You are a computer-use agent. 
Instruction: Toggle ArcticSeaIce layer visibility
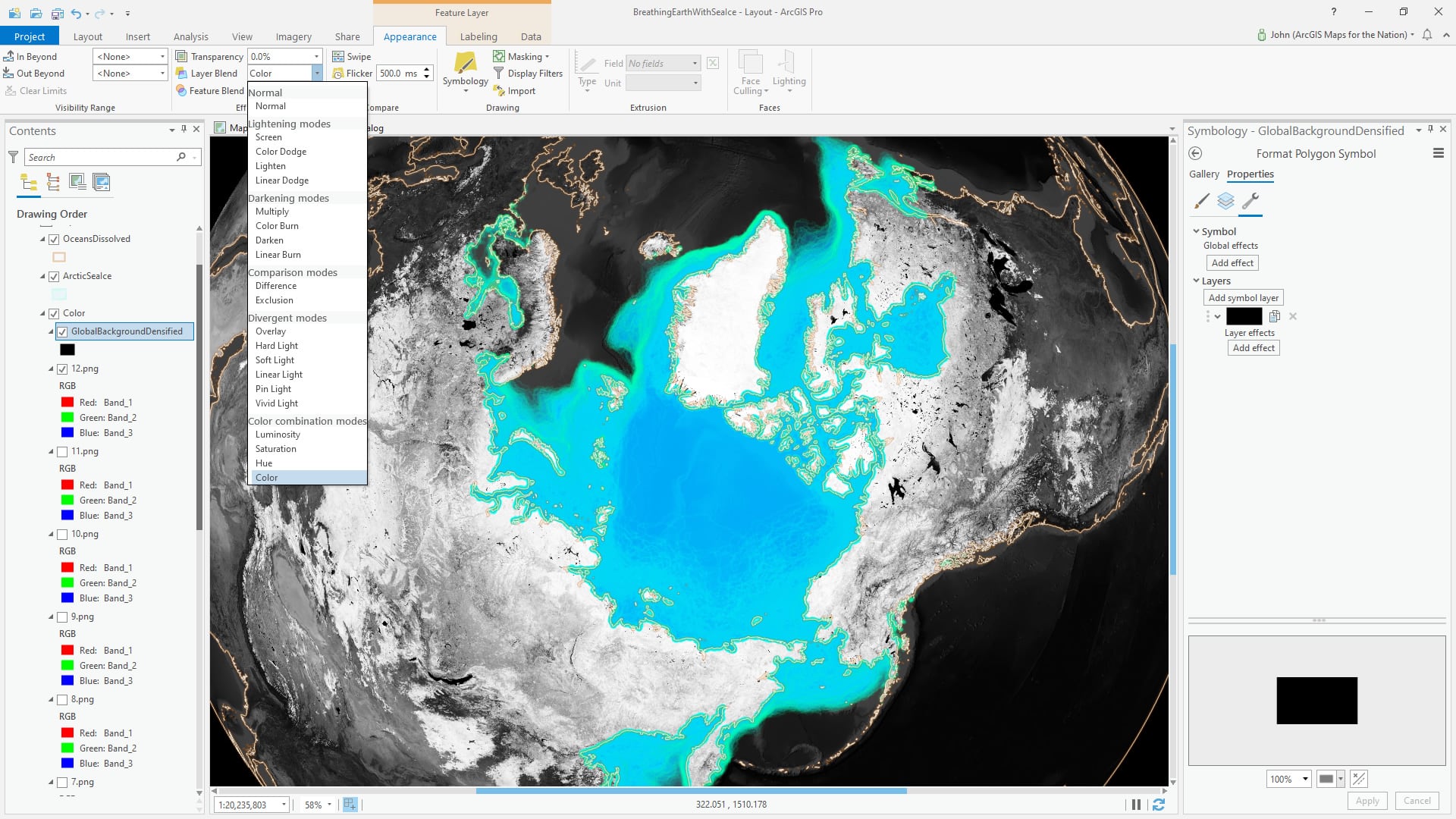point(54,277)
